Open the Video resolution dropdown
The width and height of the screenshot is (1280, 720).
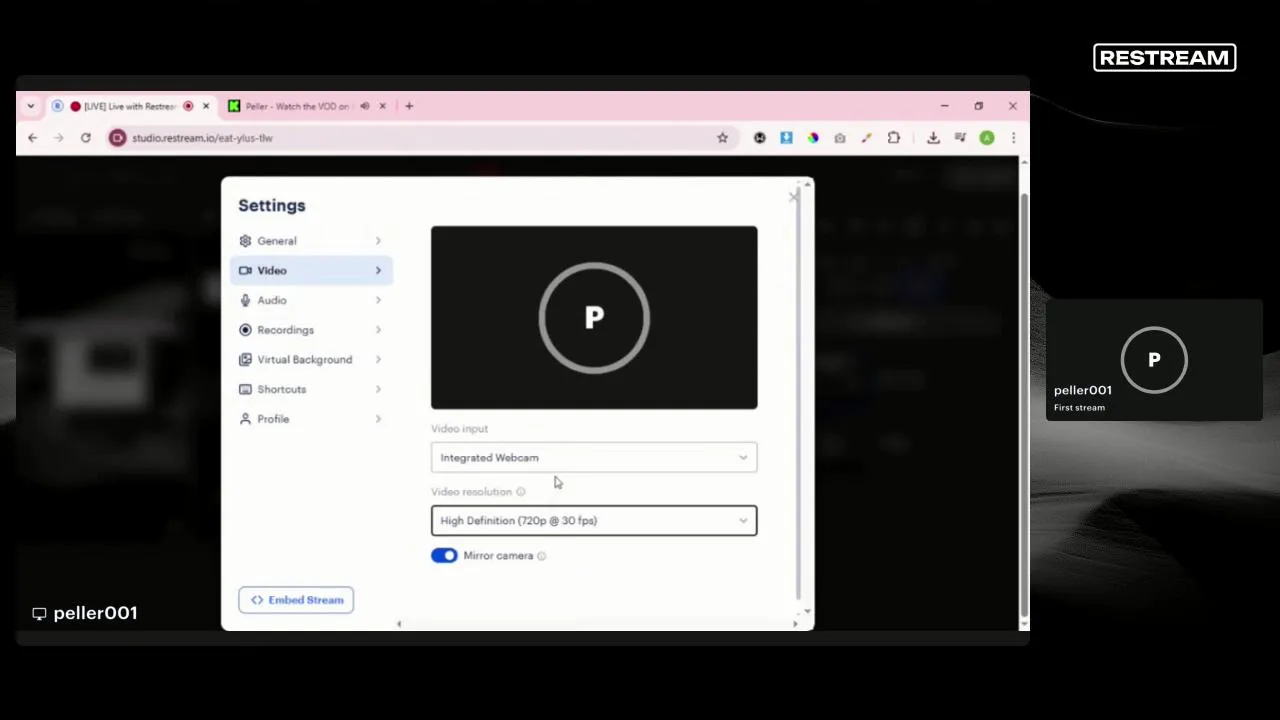point(594,521)
